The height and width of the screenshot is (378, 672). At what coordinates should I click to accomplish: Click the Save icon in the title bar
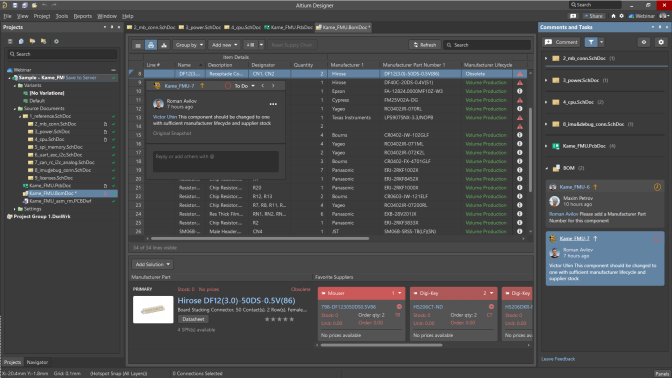click(15, 5)
